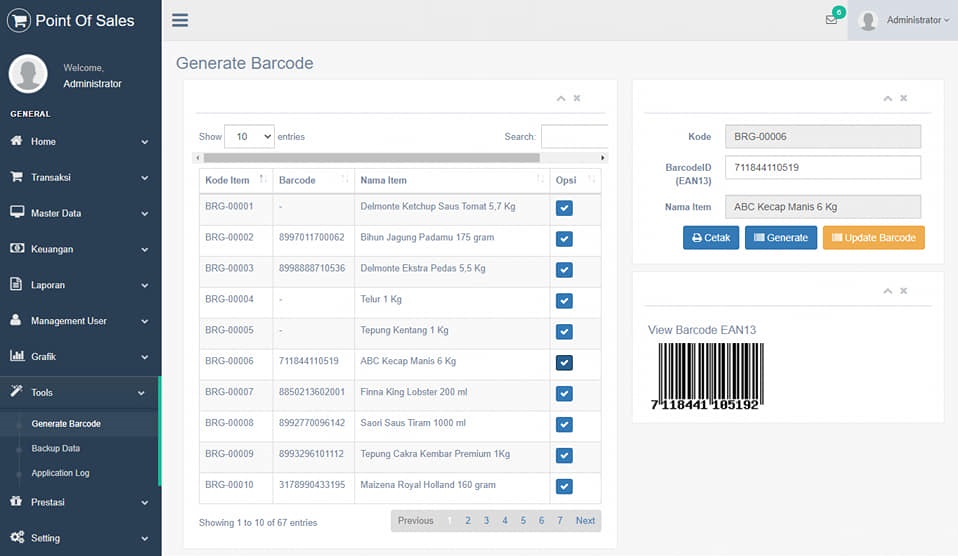
Task: Toggle checkbox for Maizena Royal Holland row
Action: pyautogui.click(x=564, y=487)
